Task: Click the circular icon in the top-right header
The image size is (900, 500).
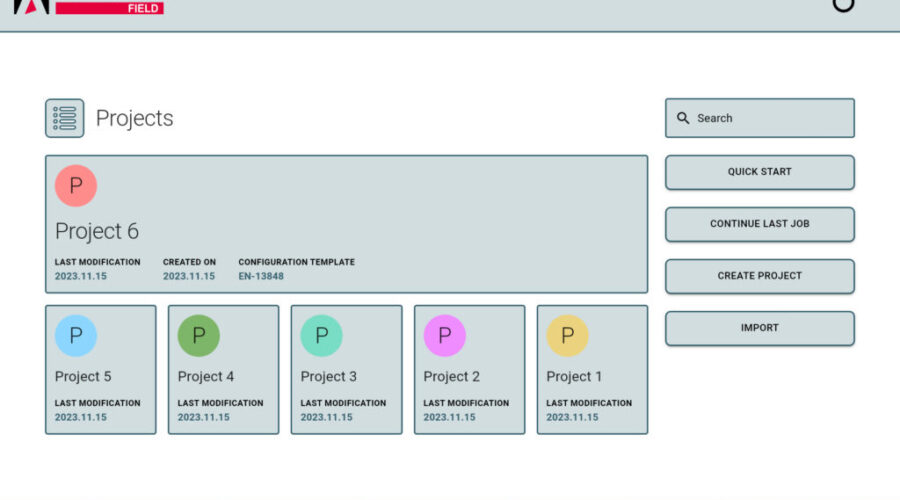Action: [x=844, y=4]
